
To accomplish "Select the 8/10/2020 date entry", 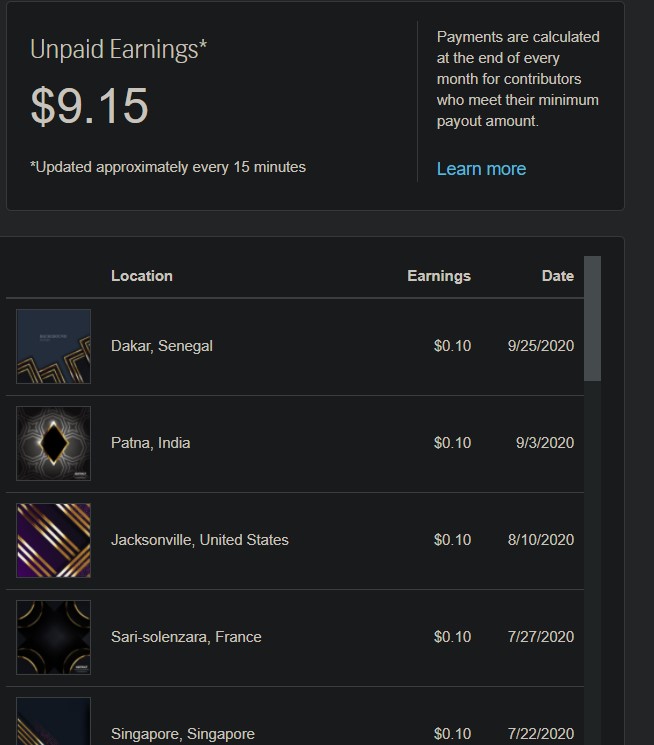I will [x=541, y=540].
